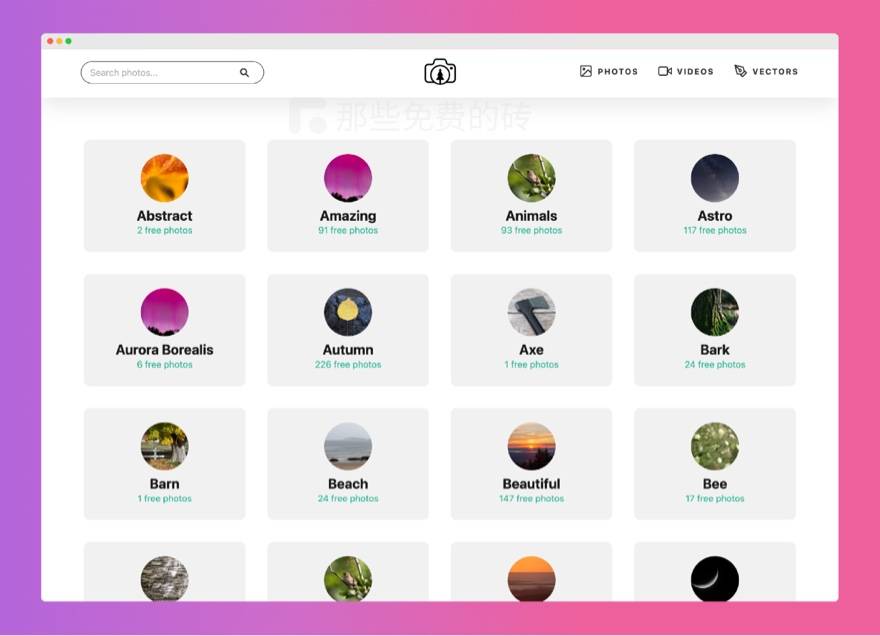Click the Astro night sky thumbnail
Viewport: 880px width, 636px height.
pos(715,178)
